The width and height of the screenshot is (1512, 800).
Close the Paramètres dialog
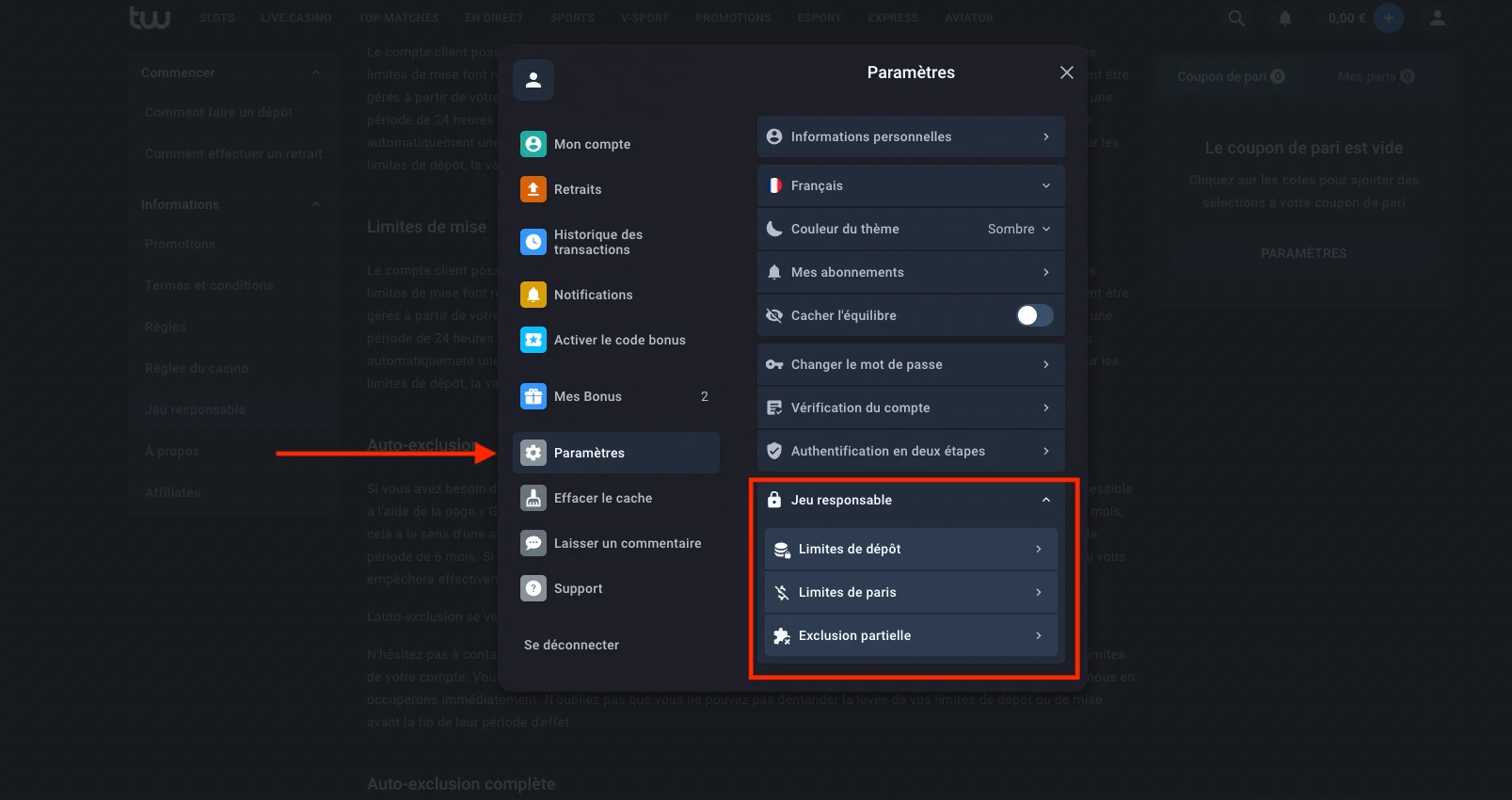[1066, 72]
